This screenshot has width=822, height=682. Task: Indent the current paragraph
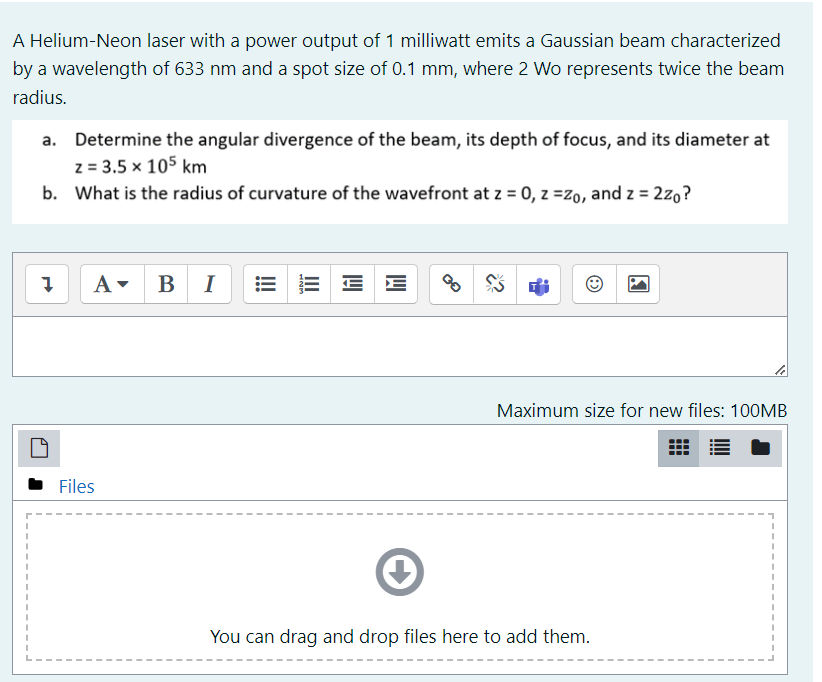pyautogui.click(x=396, y=284)
